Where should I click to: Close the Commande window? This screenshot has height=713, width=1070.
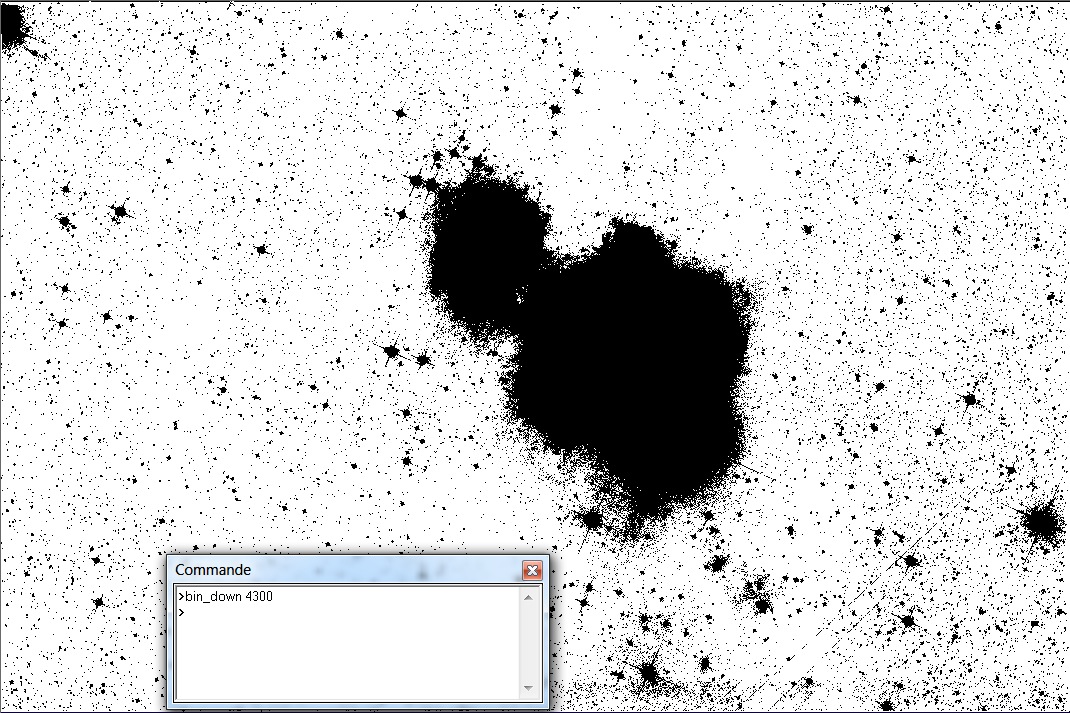coord(532,570)
